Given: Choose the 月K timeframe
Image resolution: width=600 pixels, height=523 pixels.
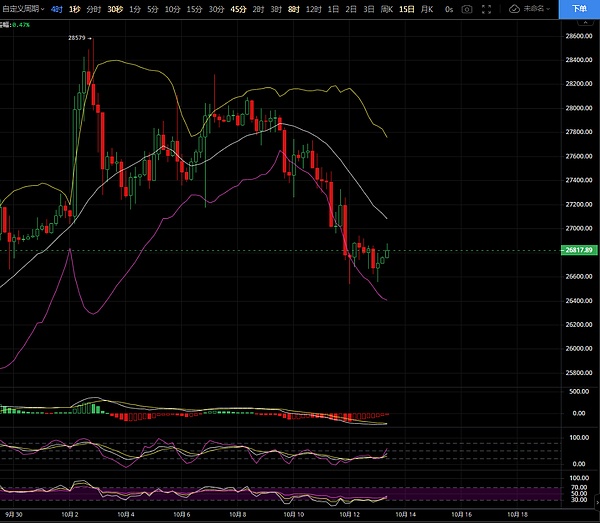Looking at the screenshot, I should point(428,8).
